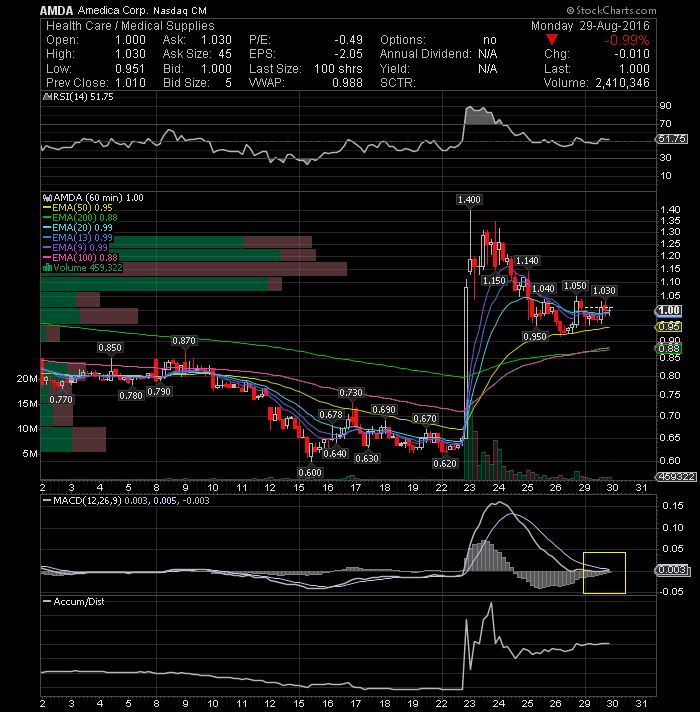Viewport: 700px width, 712px height.
Task: Click the Monday 29-Aug-2016 date
Action: pos(590,26)
